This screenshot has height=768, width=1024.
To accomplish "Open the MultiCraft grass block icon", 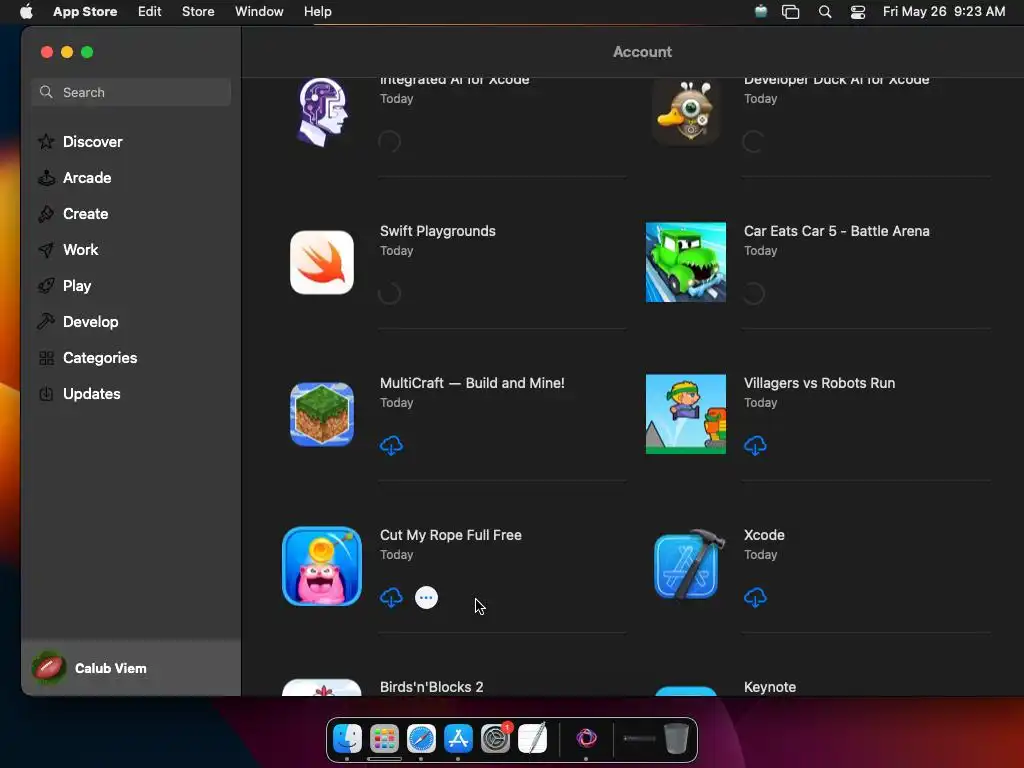I will tap(322, 415).
